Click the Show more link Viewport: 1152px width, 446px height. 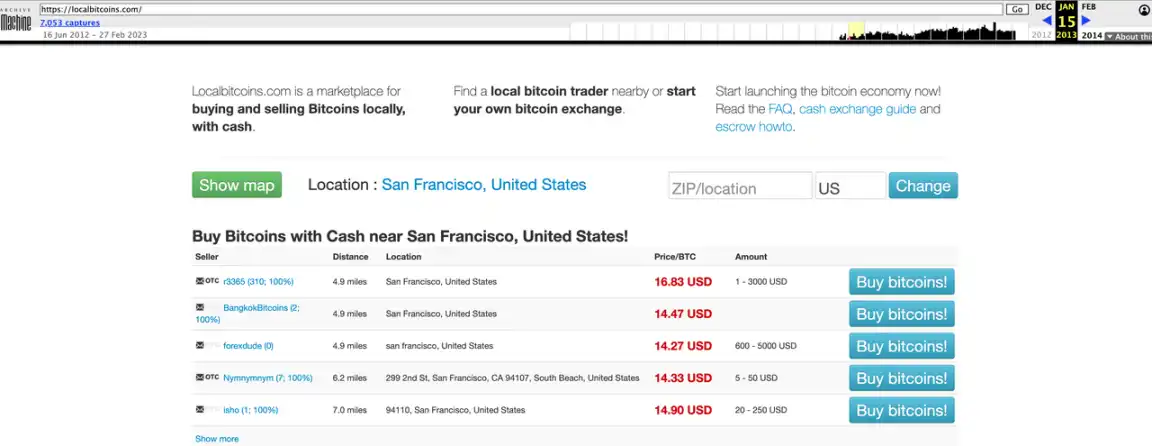pos(217,439)
